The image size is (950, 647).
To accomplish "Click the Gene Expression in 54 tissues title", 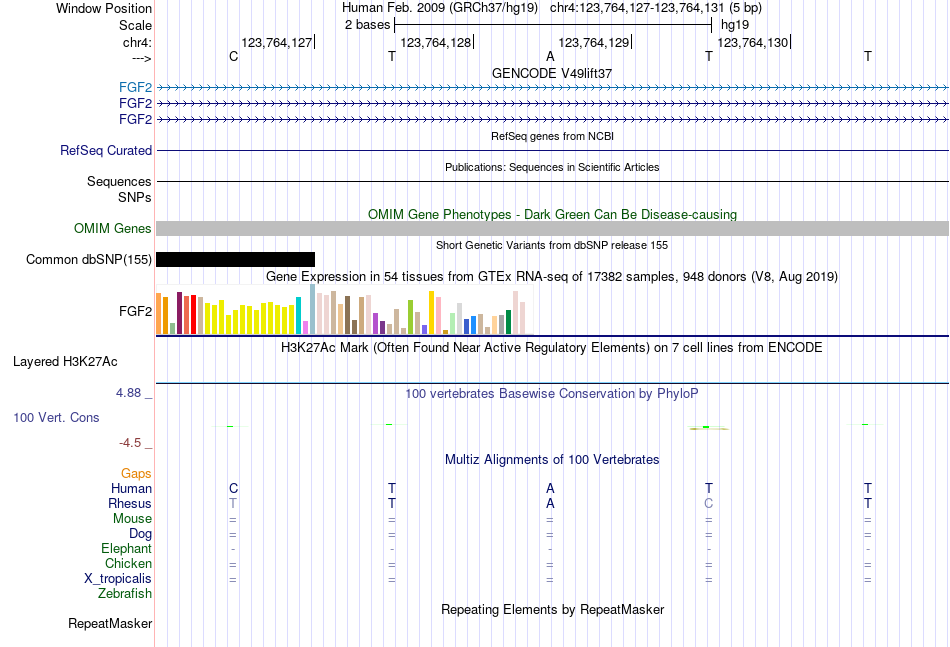I will click(552, 277).
